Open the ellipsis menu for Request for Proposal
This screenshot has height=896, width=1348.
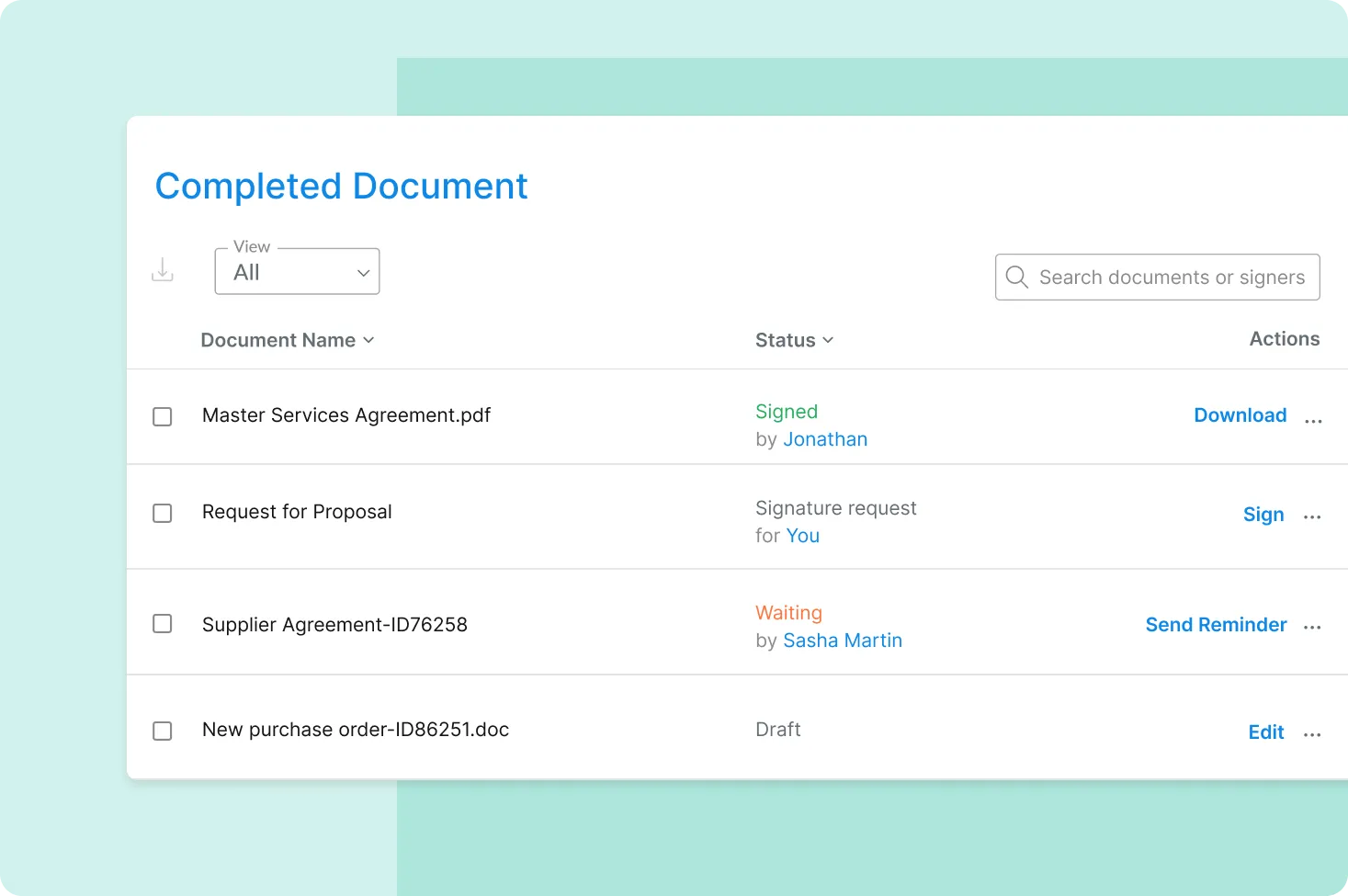pos(1313,517)
